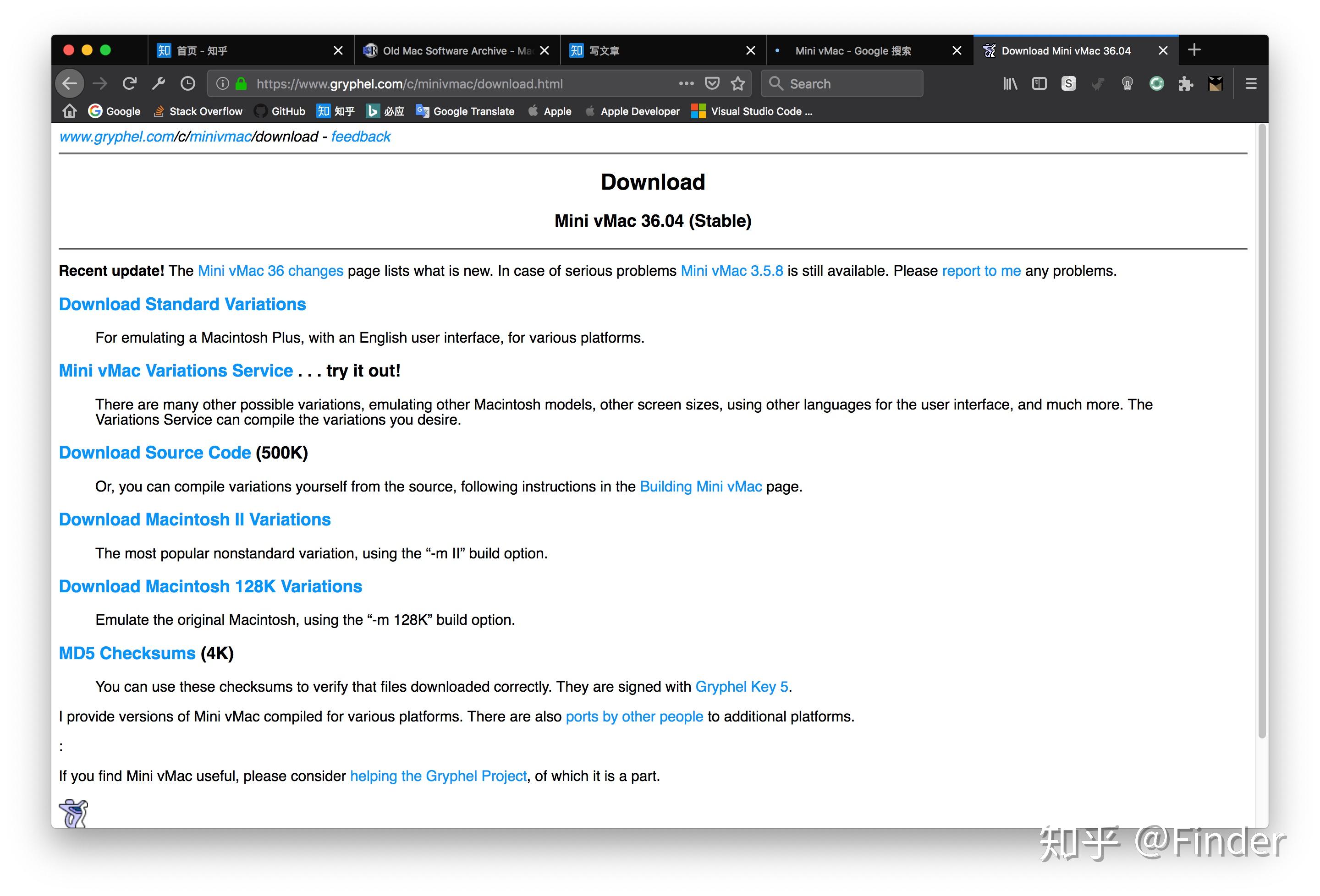Open the Firefox hamburger menu
Screen dimensions: 1320x896
click(x=1251, y=84)
